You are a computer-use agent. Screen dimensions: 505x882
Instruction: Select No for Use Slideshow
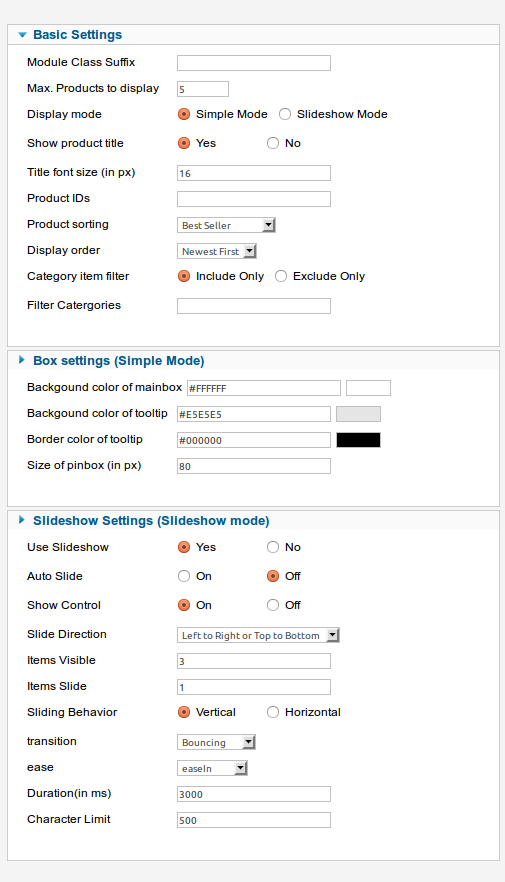click(273, 547)
